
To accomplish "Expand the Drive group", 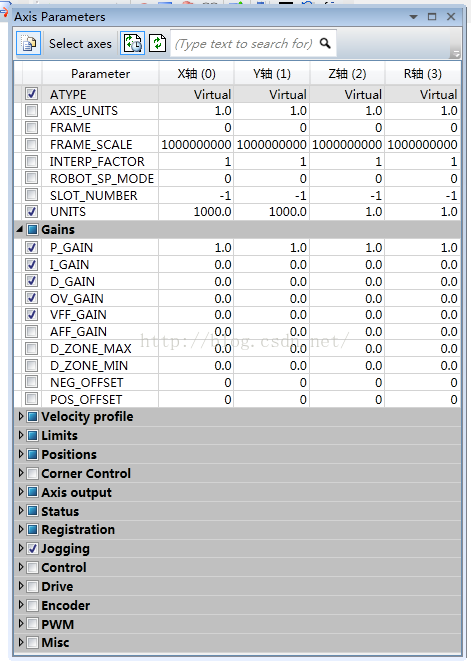I will (x=20, y=586).
